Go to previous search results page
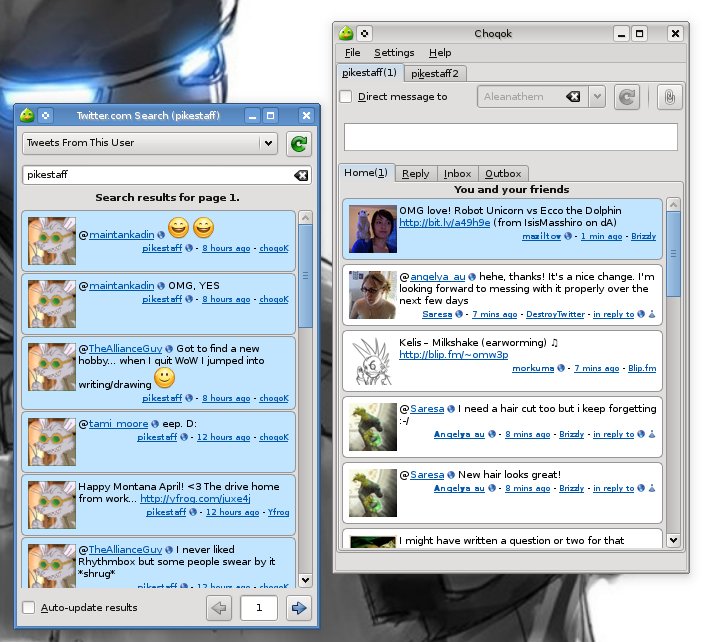 [x=219, y=608]
